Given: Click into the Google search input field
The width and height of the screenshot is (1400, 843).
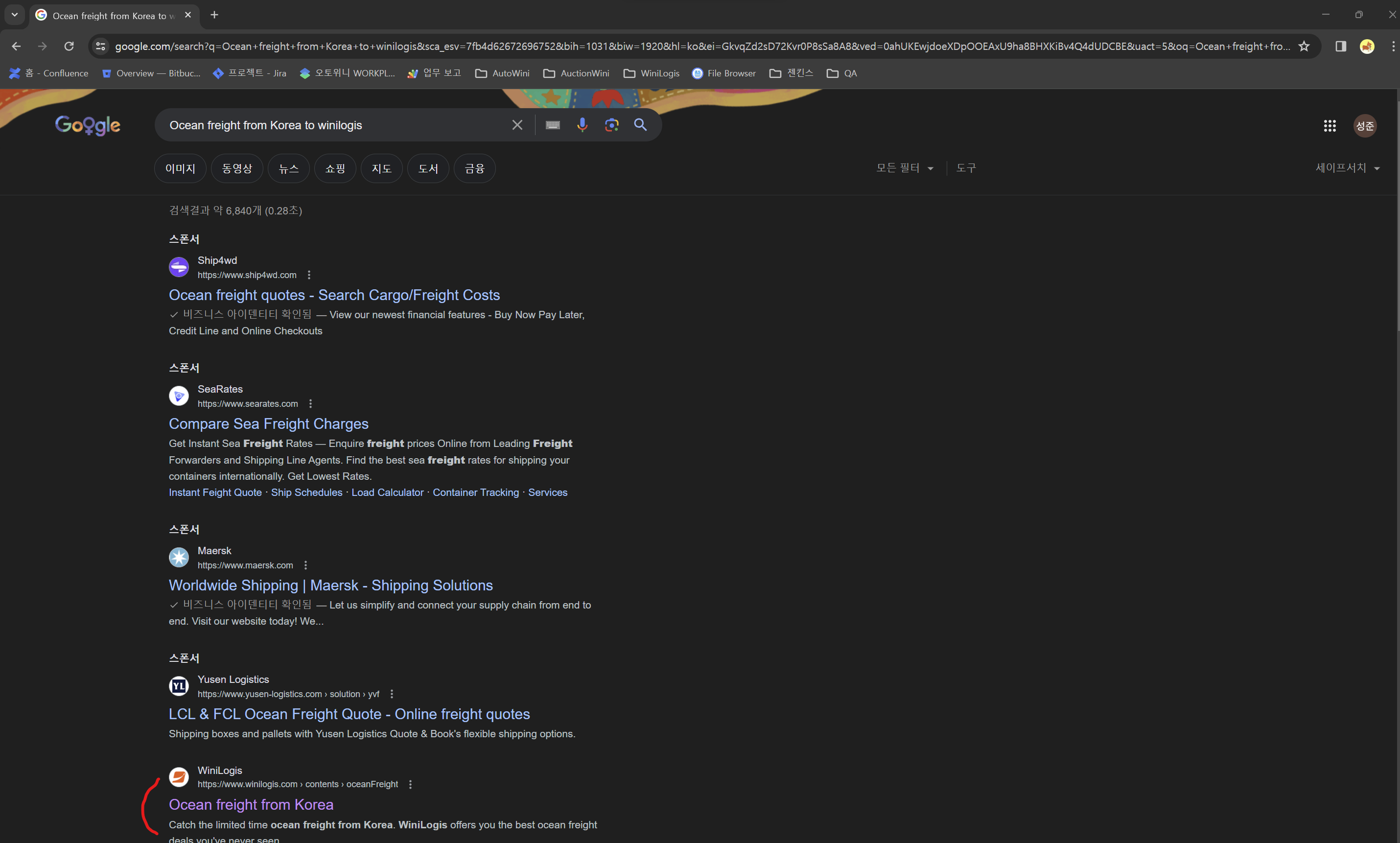Looking at the screenshot, I should 335,125.
